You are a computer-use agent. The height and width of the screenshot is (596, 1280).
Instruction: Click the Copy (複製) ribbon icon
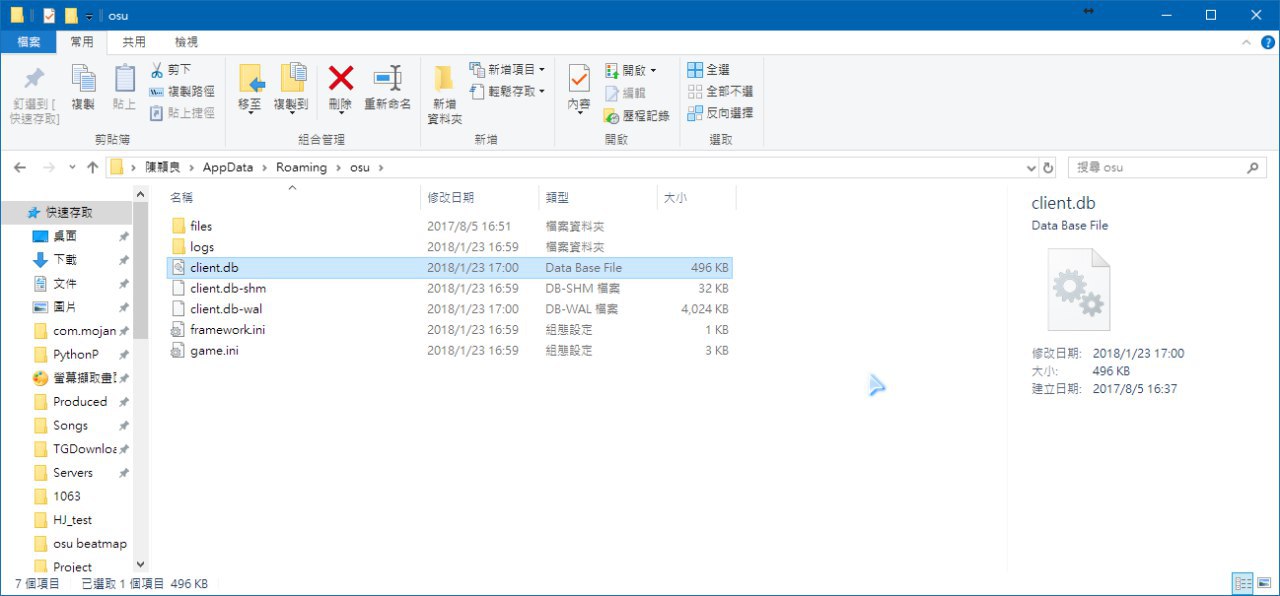tap(83, 80)
